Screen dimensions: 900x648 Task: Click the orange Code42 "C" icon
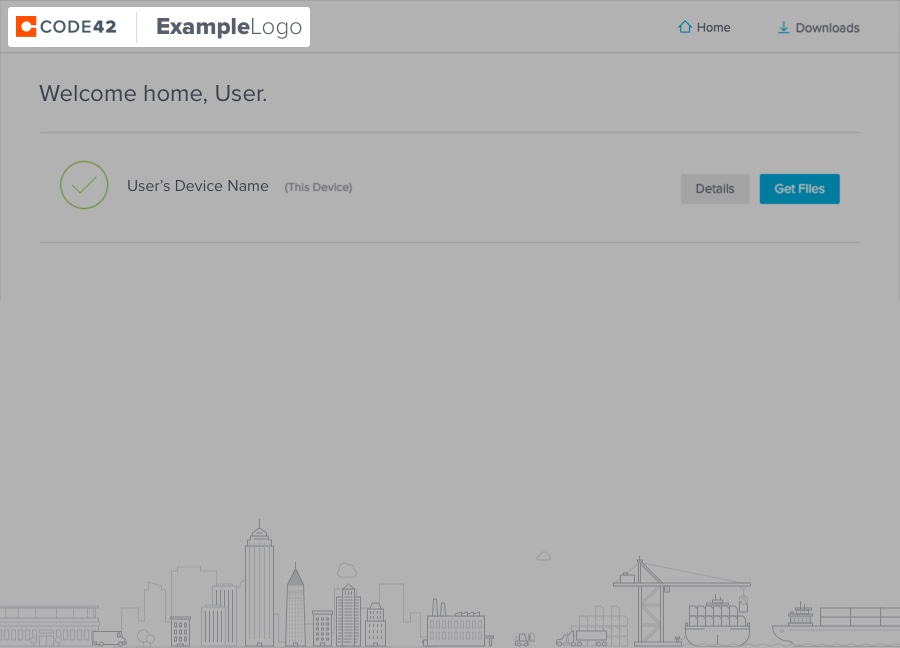coord(25,27)
